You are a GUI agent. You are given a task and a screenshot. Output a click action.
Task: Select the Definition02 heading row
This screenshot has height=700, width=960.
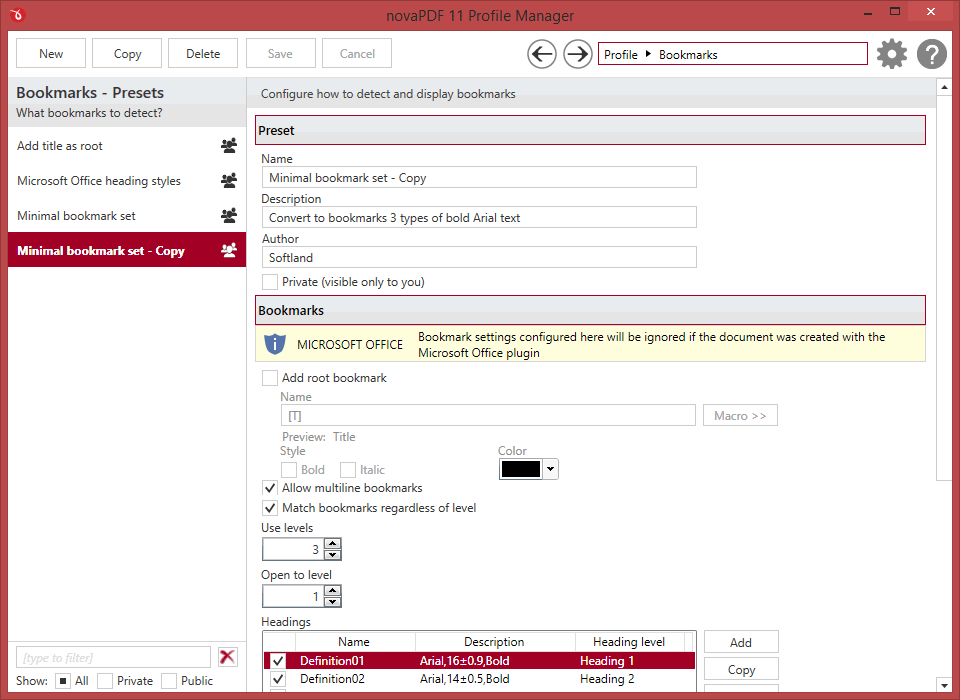pyautogui.click(x=479, y=679)
